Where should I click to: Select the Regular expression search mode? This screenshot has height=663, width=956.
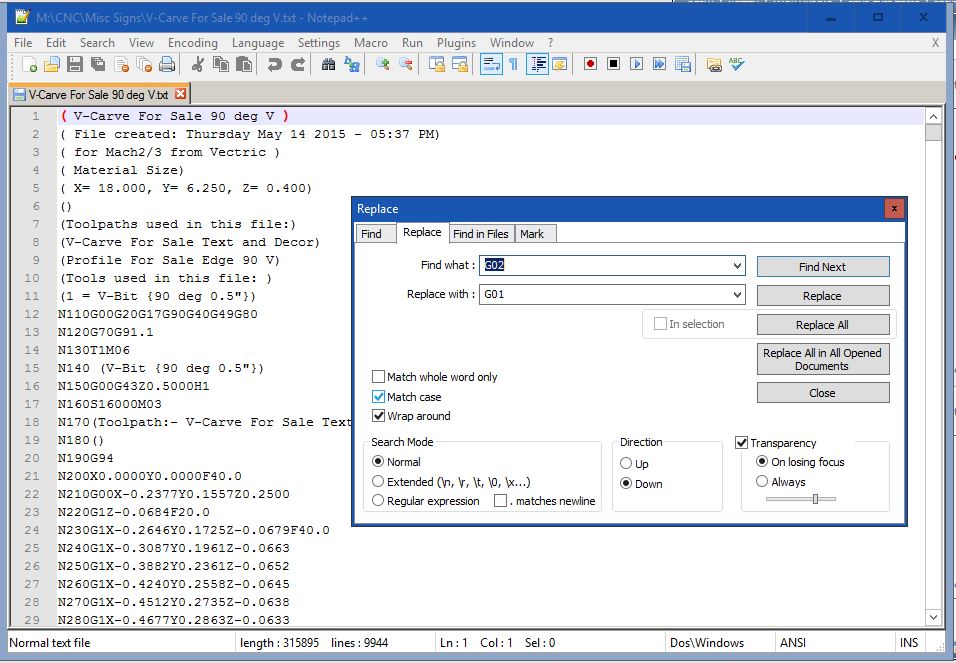tap(378, 500)
